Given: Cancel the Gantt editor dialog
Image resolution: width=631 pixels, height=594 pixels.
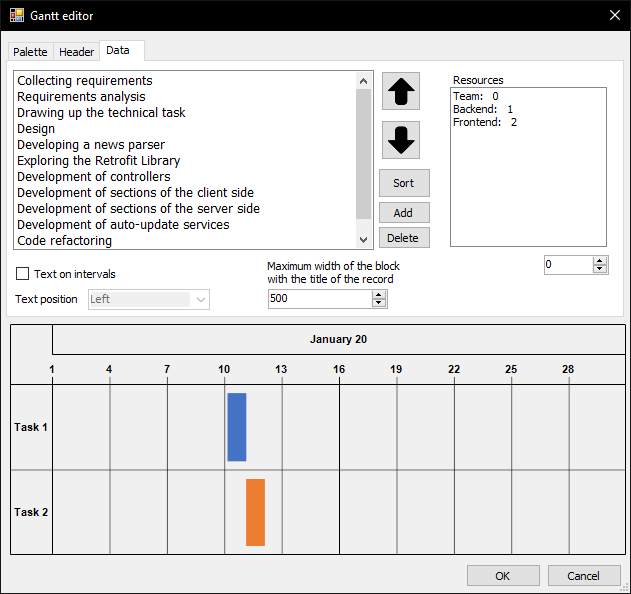Looking at the screenshot, I should point(584,576).
